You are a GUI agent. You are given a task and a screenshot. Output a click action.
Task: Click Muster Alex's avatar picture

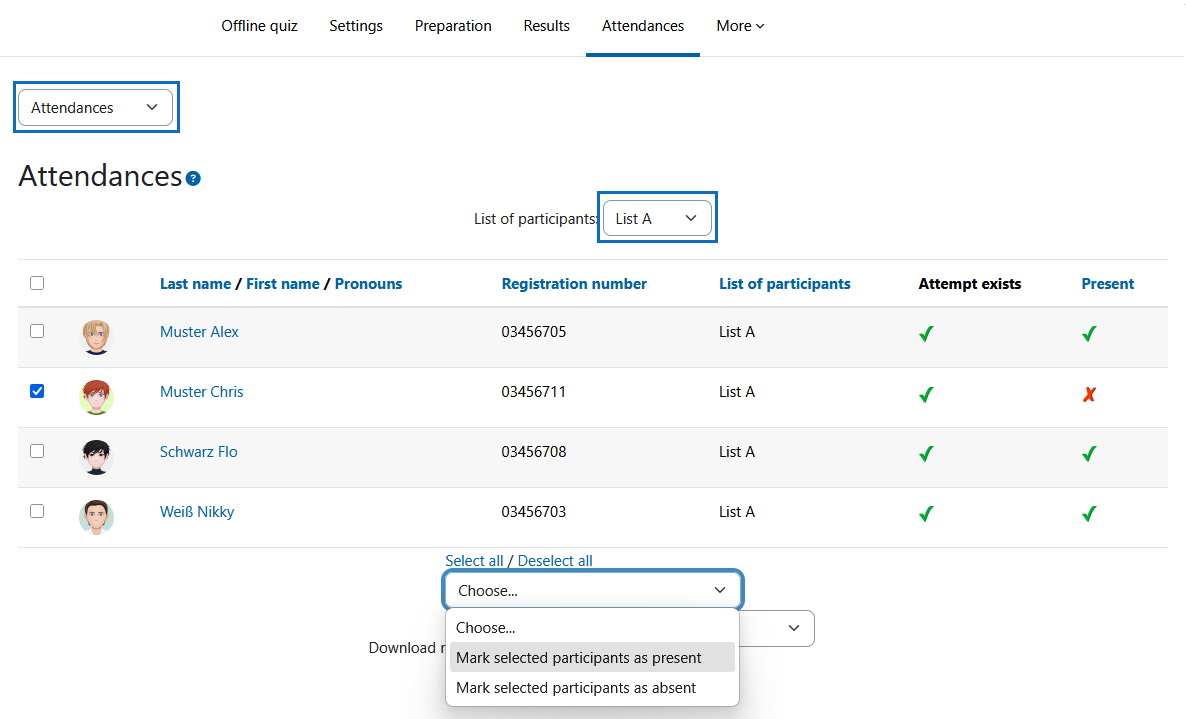click(x=96, y=336)
